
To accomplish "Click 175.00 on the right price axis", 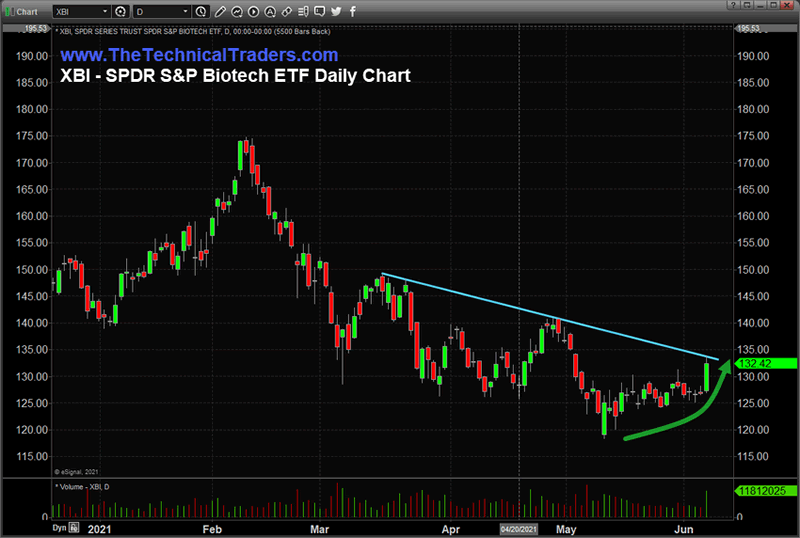I will 753,136.
